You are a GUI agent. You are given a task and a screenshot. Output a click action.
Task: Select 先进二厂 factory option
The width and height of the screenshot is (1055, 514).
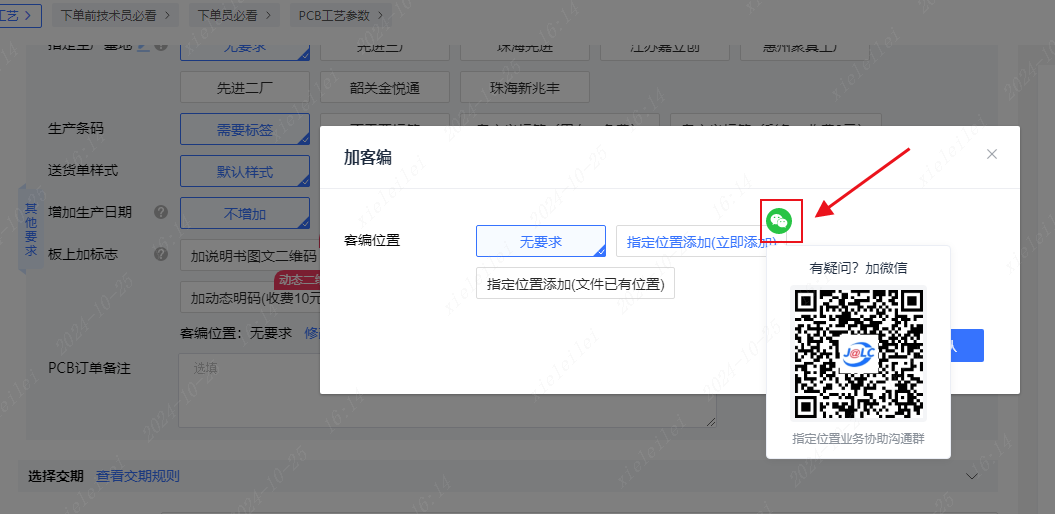245,88
